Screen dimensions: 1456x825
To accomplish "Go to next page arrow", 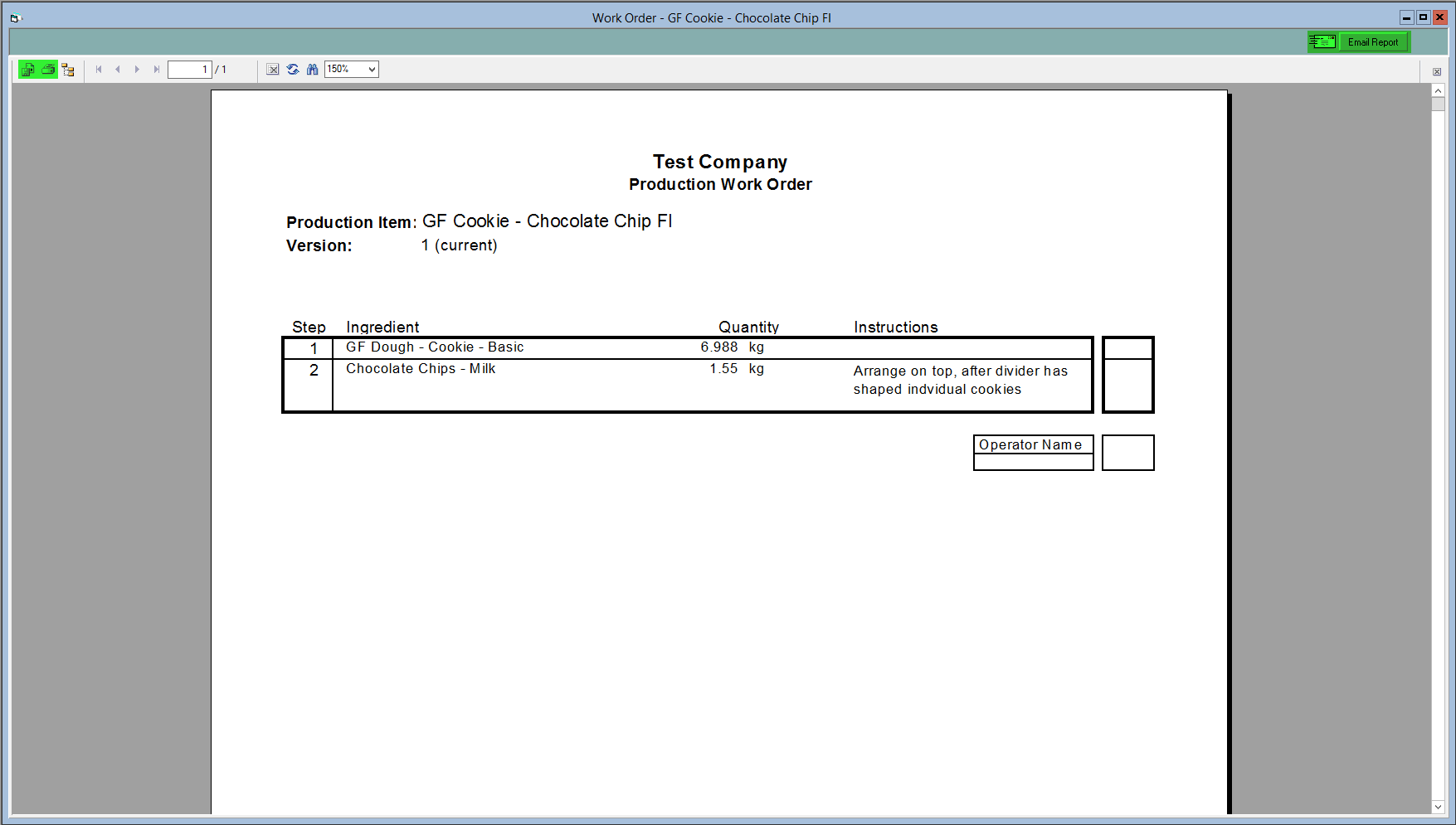I will click(x=137, y=70).
